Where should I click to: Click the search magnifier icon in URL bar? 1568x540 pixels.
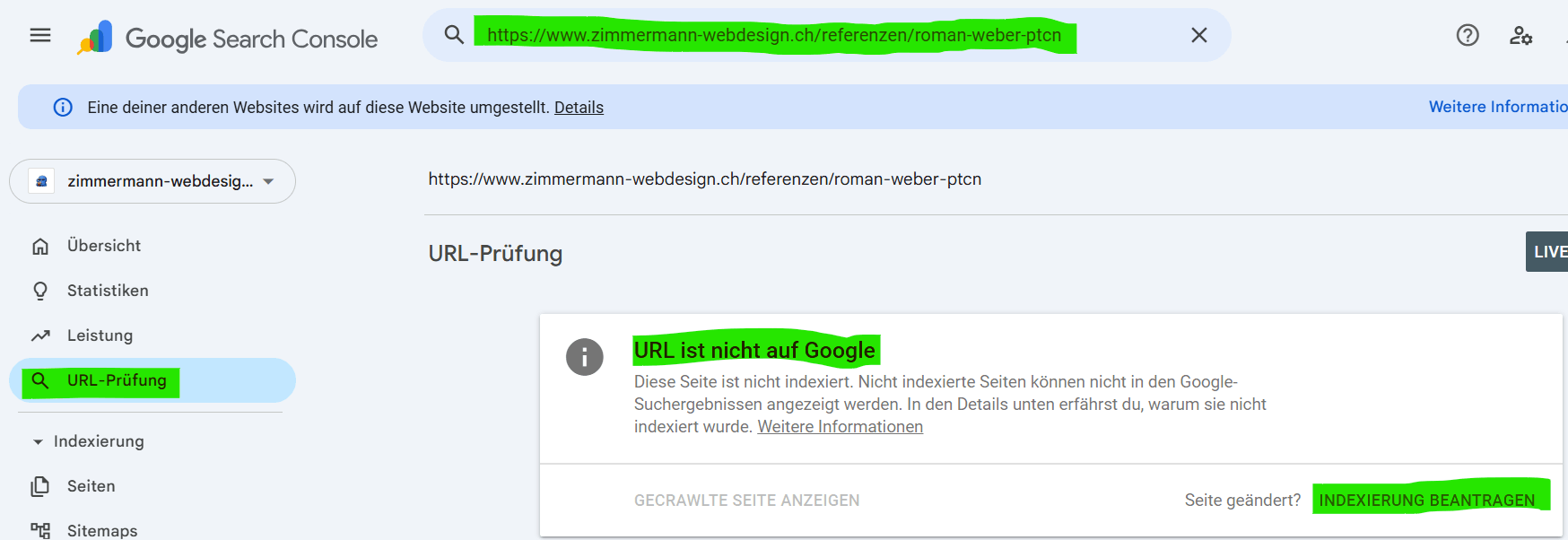(454, 35)
